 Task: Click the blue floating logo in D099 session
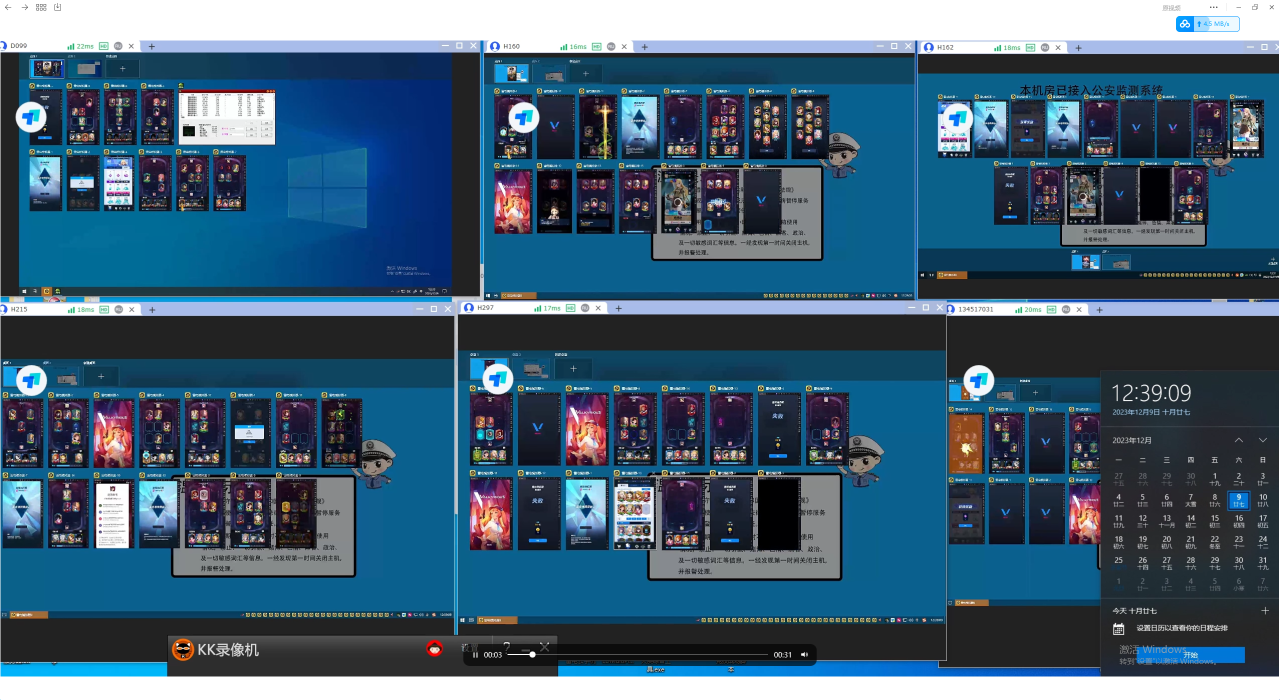point(31,118)
